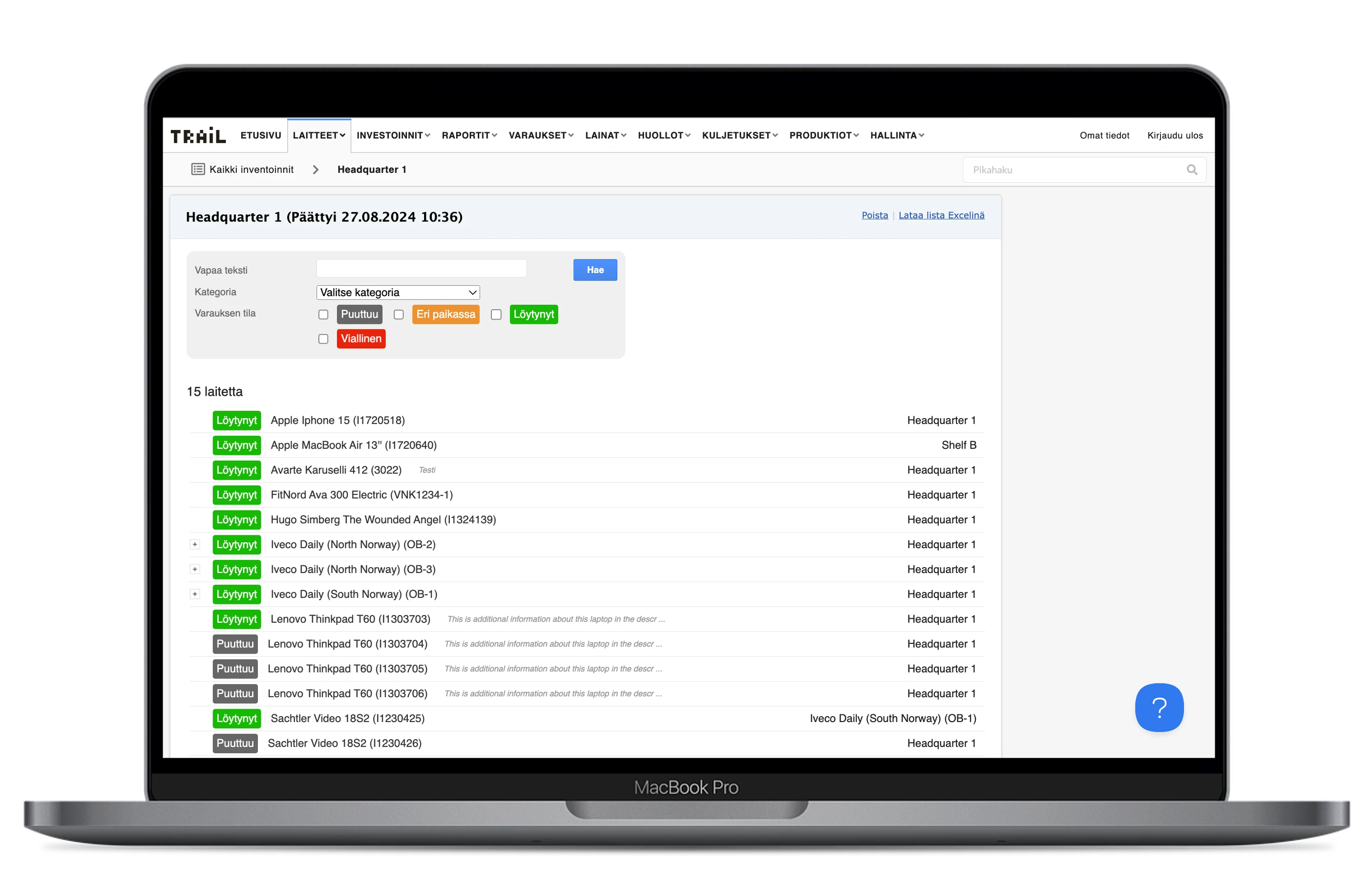Open Omat tiedot
The height and width of the screenshot is (873, 1372).
pyautogui.click(x=1104, y=136)
